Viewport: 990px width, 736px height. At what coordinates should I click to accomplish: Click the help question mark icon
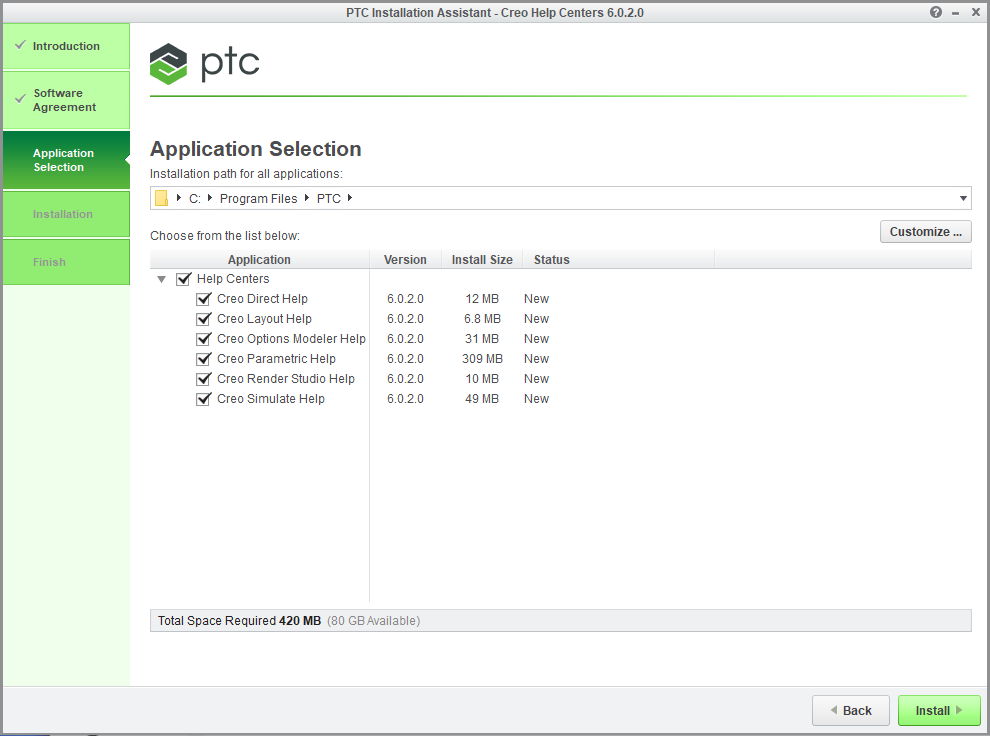[936, 12]
